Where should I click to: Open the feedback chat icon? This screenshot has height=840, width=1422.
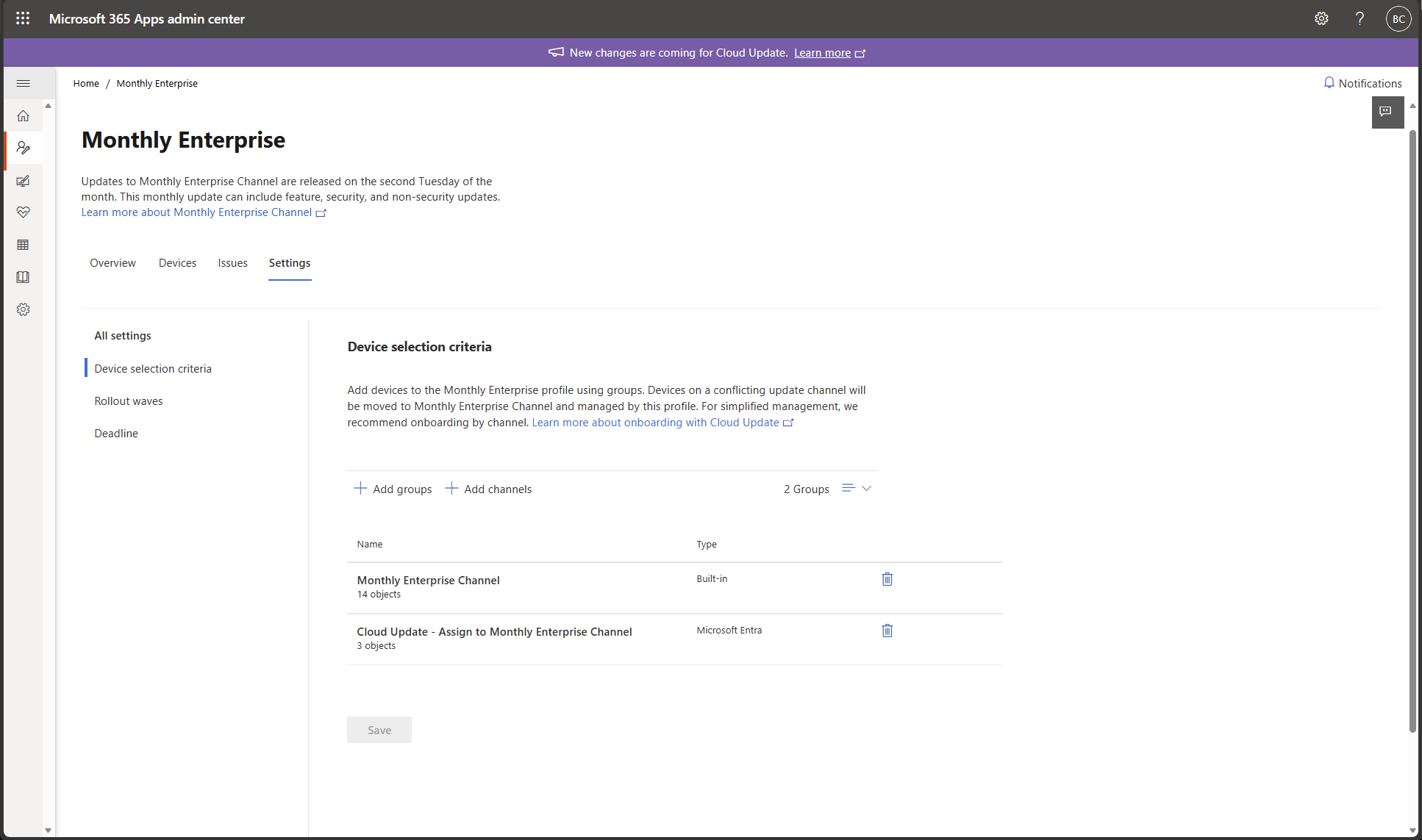point(1387,112)
